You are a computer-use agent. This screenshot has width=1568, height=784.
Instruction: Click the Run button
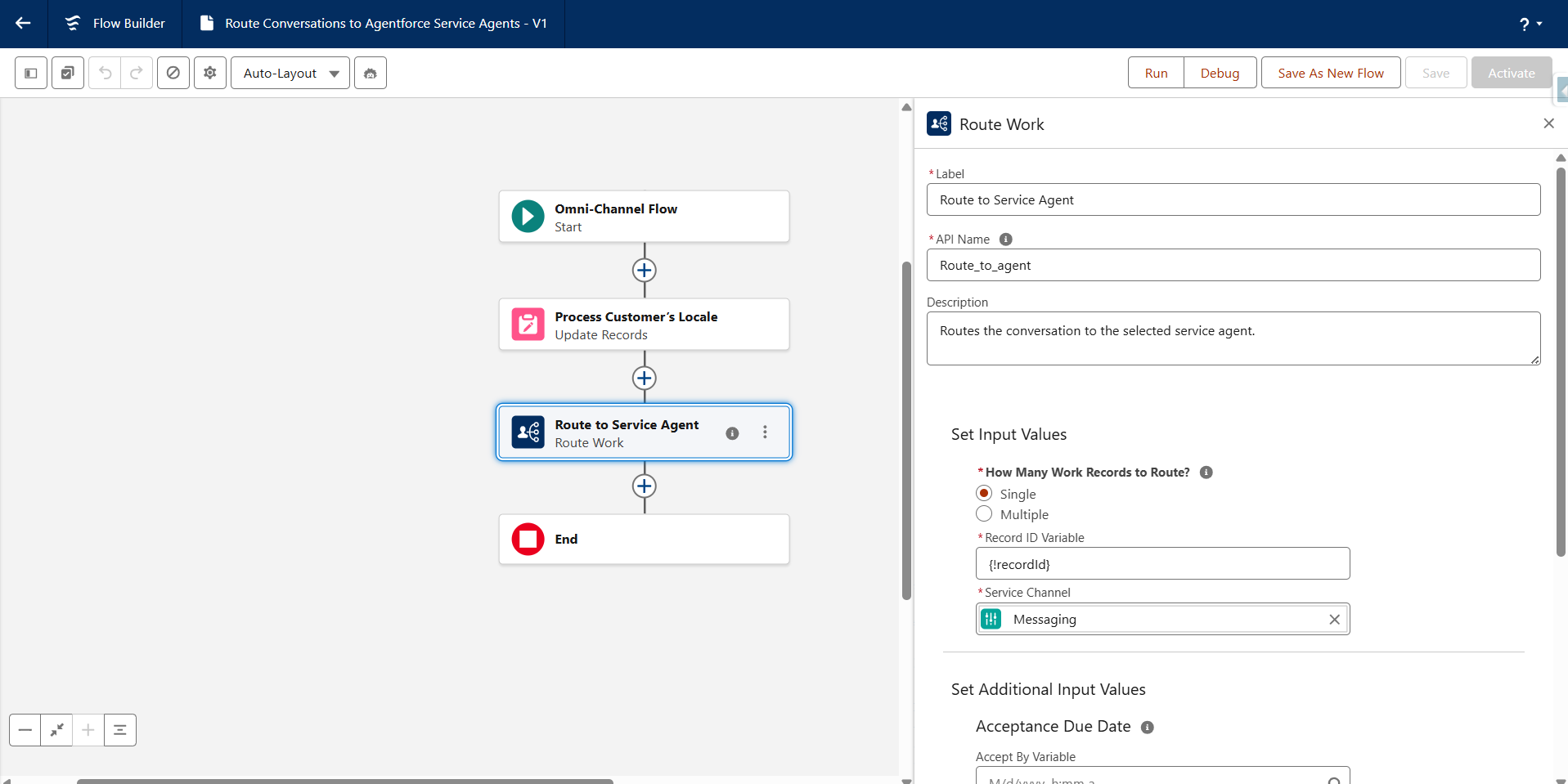click(x=1156, y=73)
